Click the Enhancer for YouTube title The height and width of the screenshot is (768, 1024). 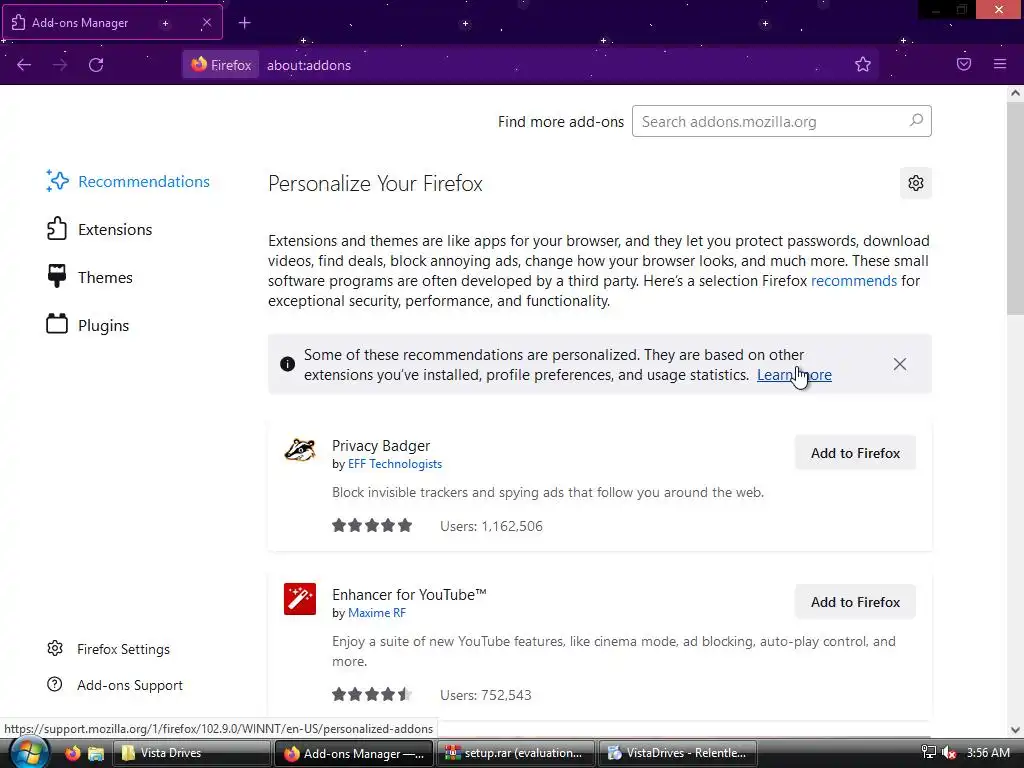coord(409,595)
